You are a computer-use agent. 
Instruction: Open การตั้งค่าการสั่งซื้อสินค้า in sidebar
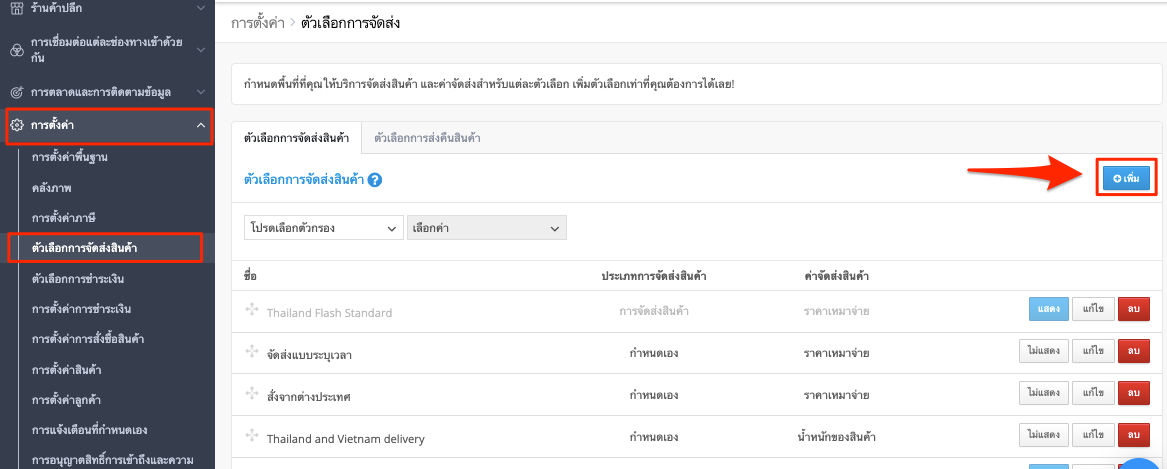[88, 339]
